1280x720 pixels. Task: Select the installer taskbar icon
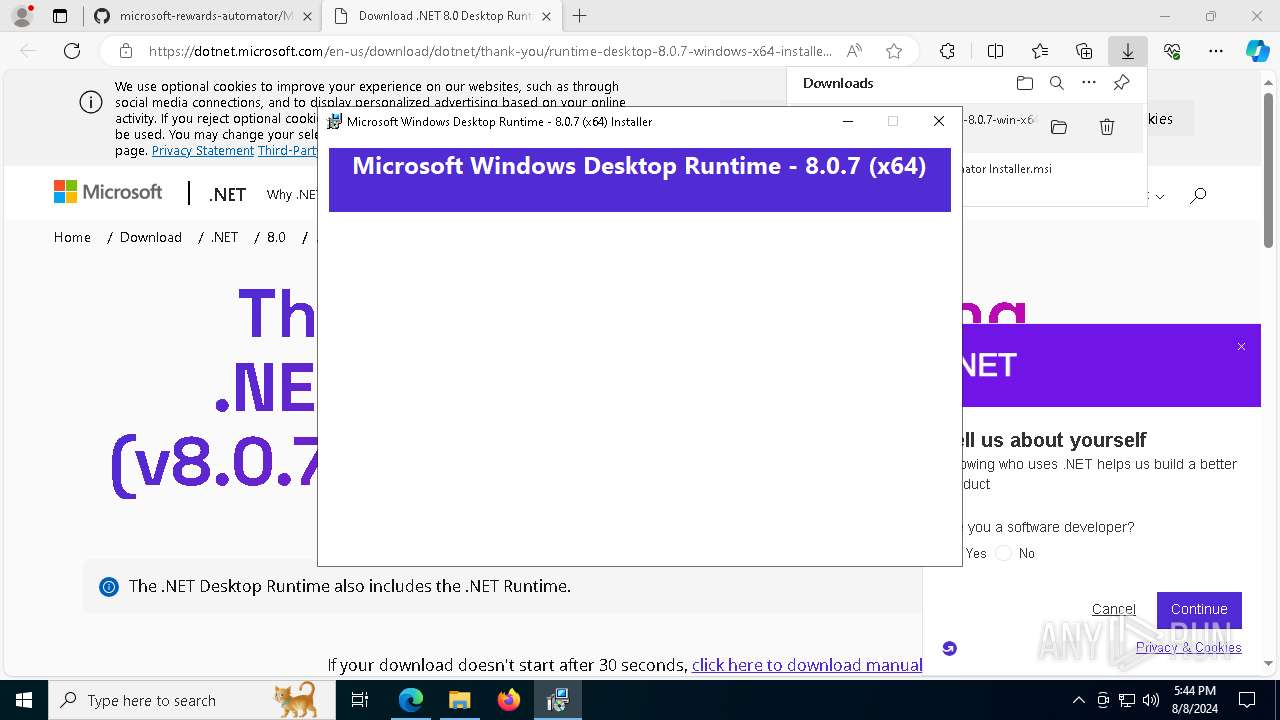click(x=557, y=700)
